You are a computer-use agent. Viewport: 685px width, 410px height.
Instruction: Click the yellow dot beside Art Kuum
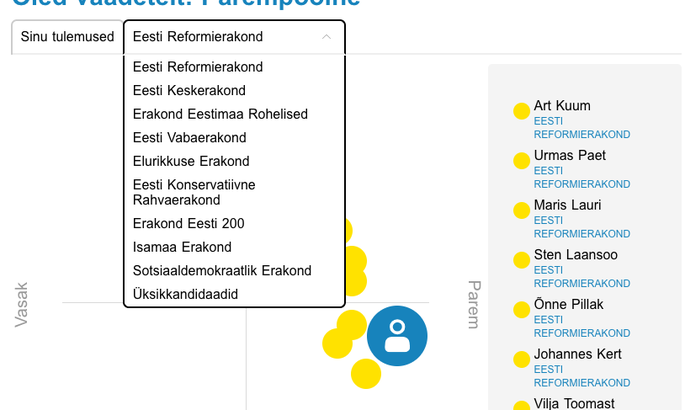coord(521,111)
